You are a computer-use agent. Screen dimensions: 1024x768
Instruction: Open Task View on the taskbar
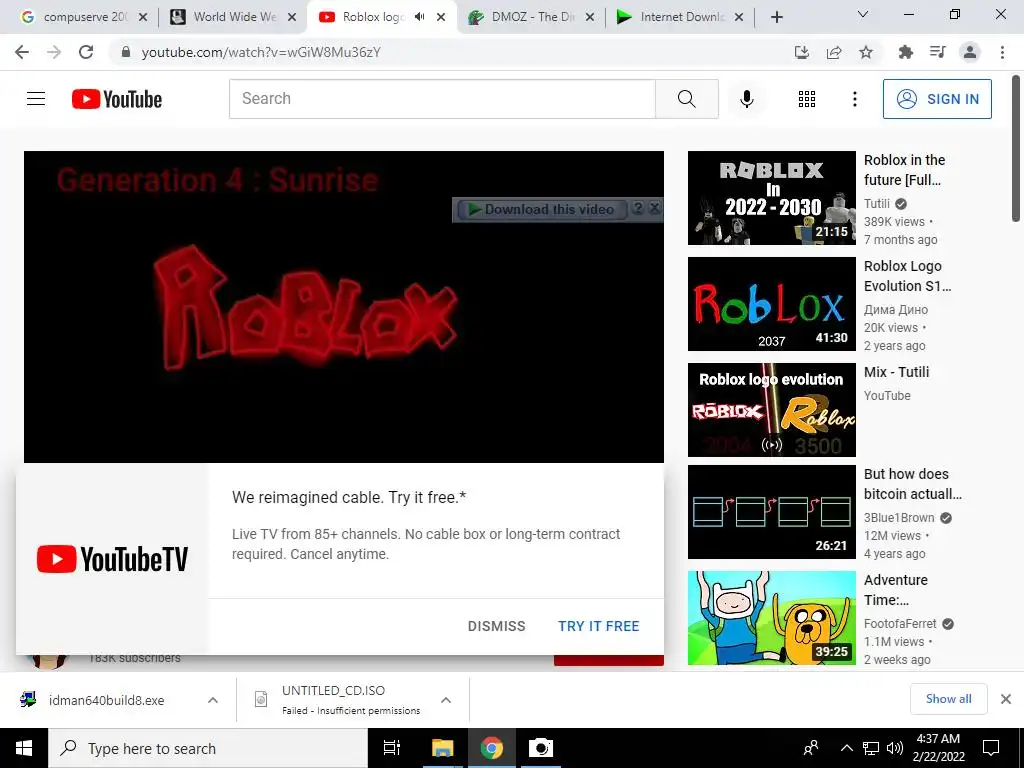click(392, 748)
